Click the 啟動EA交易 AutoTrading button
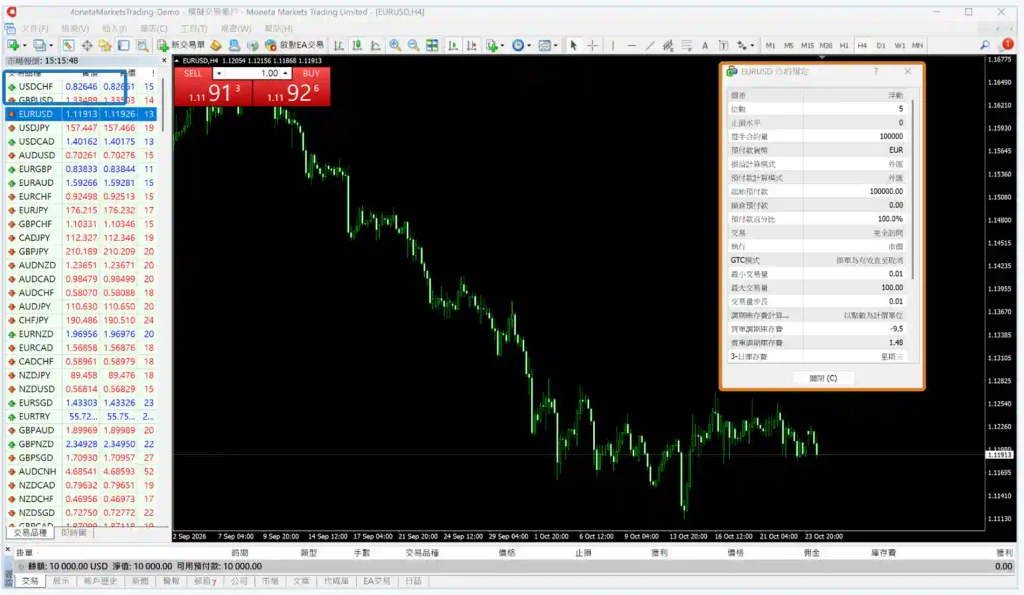 point(295,45)
